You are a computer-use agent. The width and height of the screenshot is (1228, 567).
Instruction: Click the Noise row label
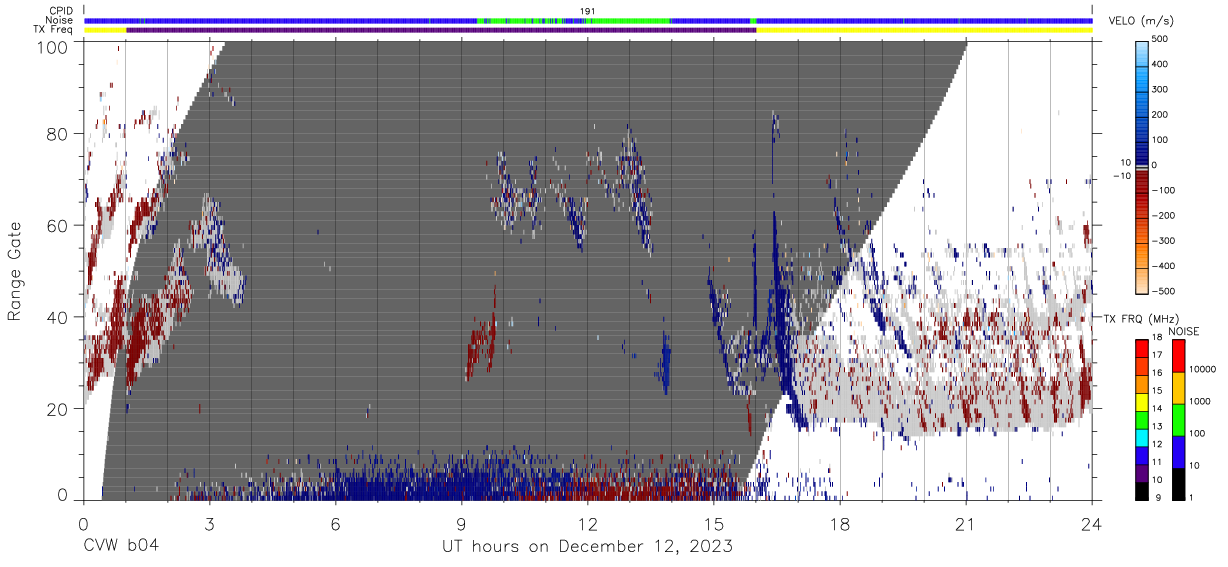[59, 20]
